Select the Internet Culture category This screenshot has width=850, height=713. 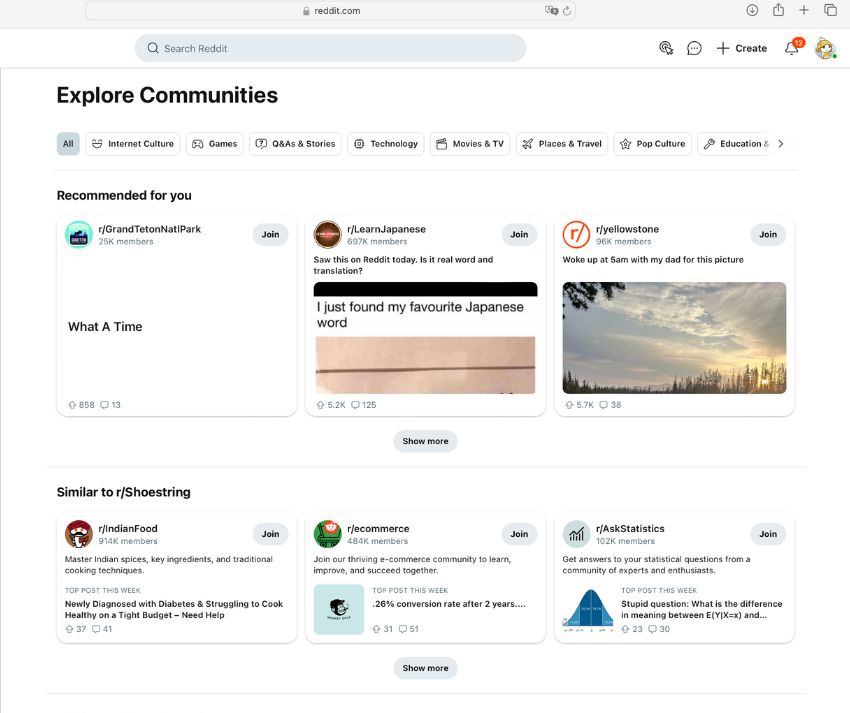[x=133, y=144]
